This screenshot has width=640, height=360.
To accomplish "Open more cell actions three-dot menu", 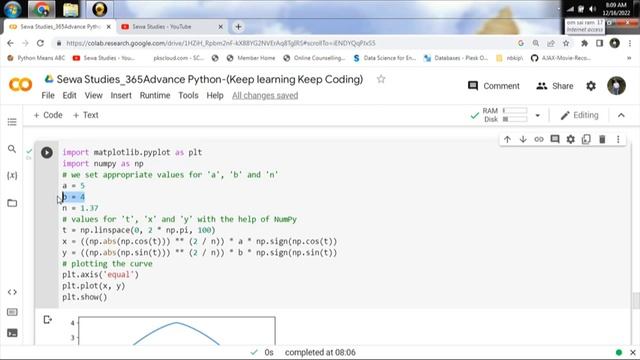I will (x=618, y=139).
